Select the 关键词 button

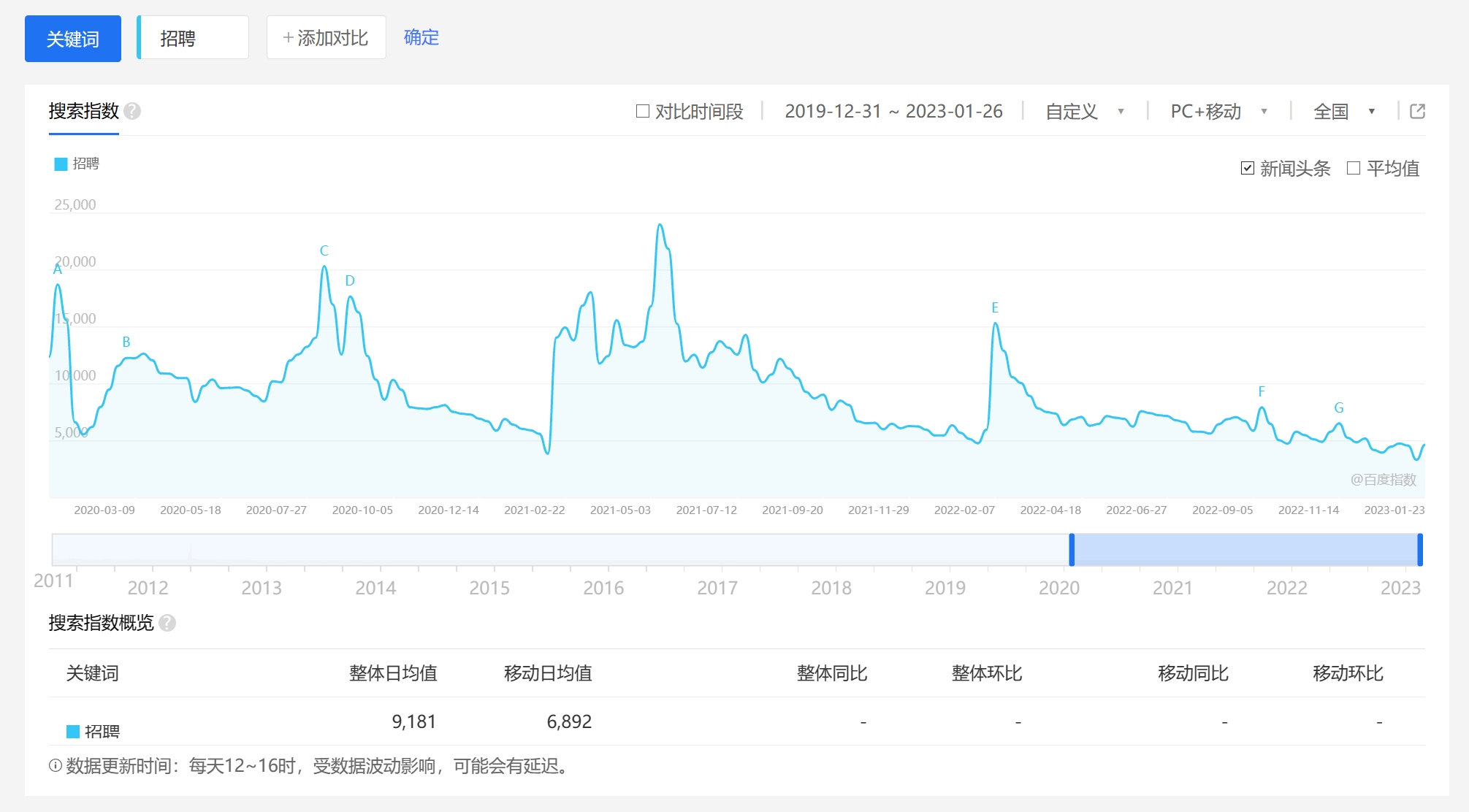(72, 39)
